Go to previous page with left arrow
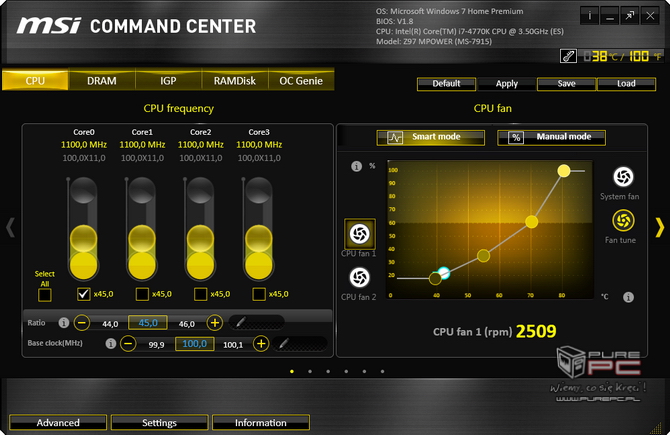 tap(10, 227)
